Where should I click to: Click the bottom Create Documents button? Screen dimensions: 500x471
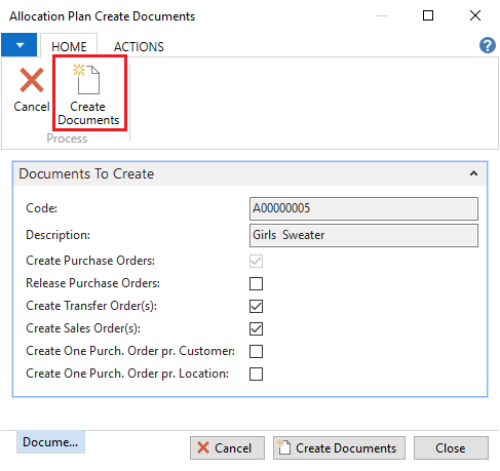coord(339,448)
